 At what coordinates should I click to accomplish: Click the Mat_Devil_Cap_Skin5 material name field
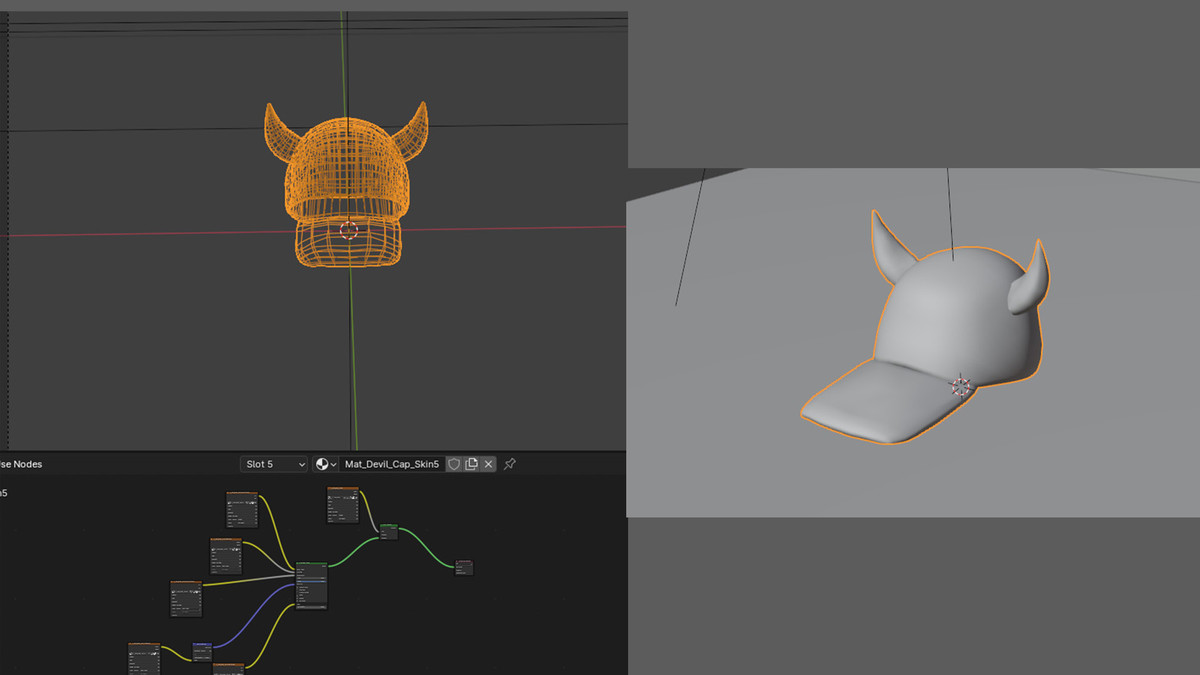coord(392,464)
